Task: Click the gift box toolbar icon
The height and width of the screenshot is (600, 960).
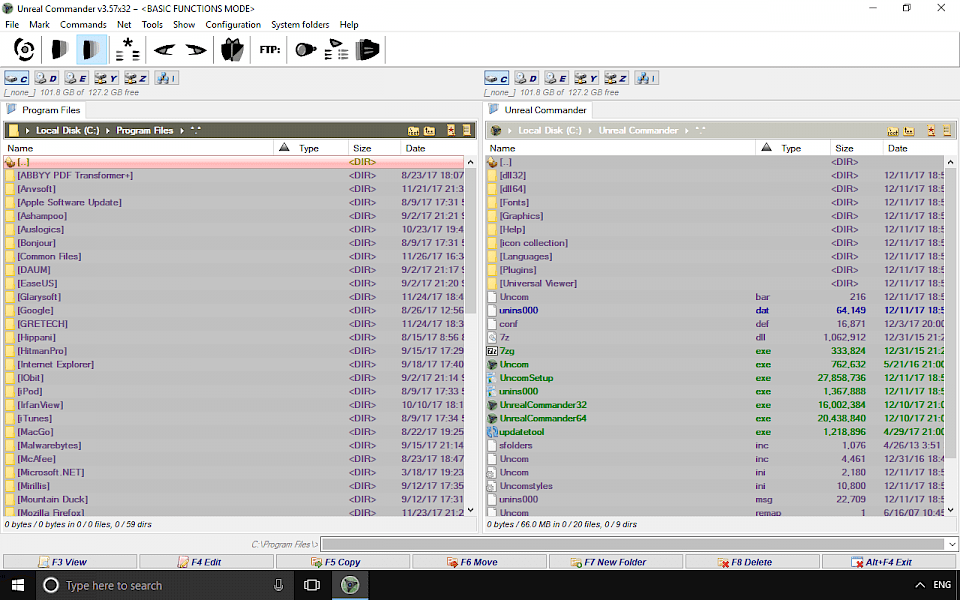Action: click(233, 50)
